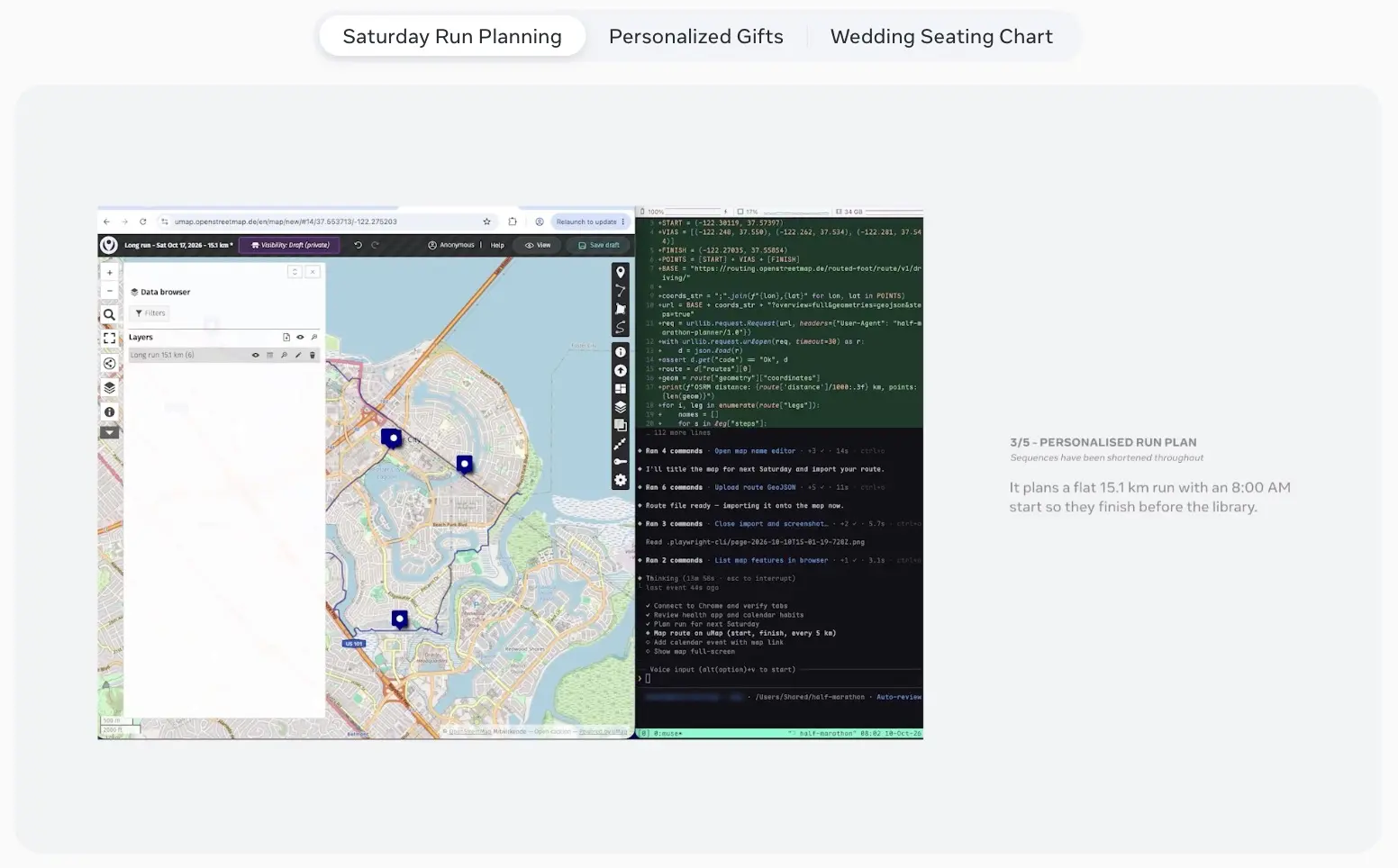Expand the Filters section

(150, 313)
